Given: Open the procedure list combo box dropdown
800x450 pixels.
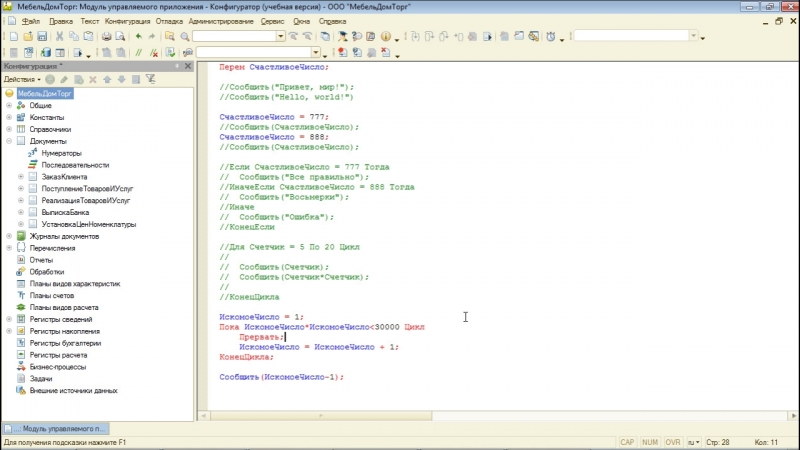Looking at the screenshot, I should pyautogui.click(x=315, y=53).
